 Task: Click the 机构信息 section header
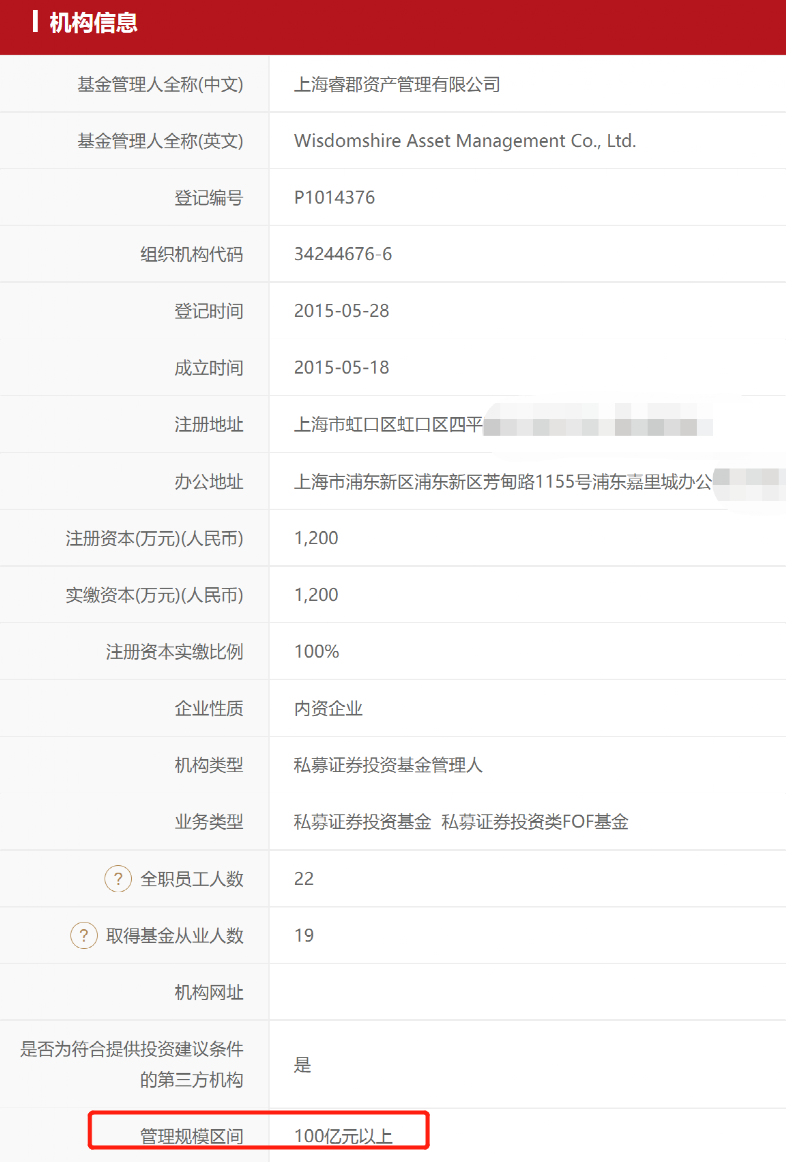pyautogui.click(x=93, y=23)
